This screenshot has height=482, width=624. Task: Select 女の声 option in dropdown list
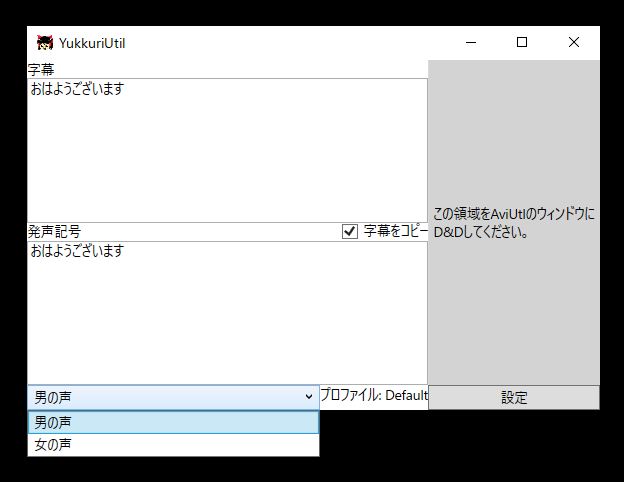click(174, 445)
